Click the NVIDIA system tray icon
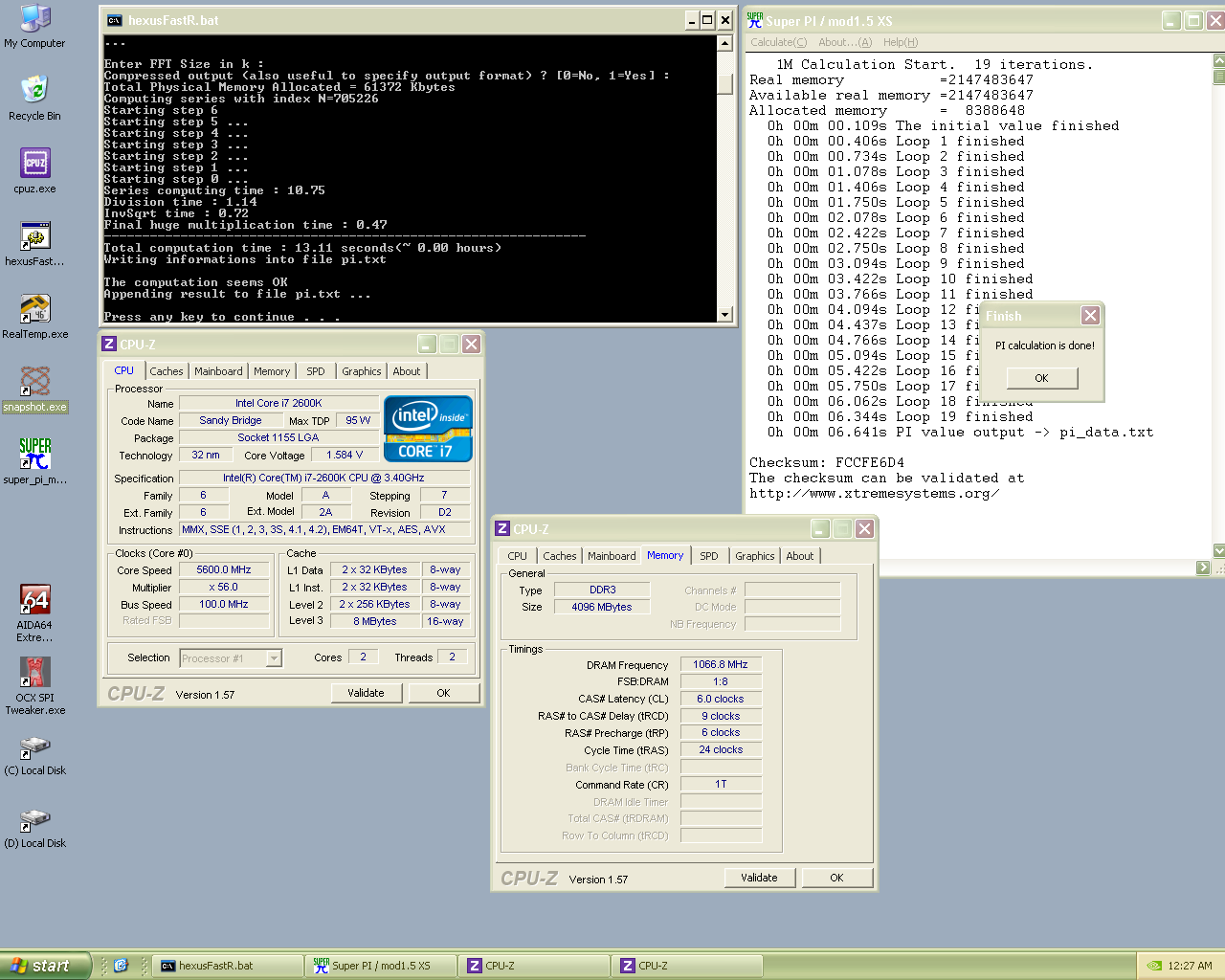The height and width of the screenshot is (980, 1225). click(x=1154, y=966)
